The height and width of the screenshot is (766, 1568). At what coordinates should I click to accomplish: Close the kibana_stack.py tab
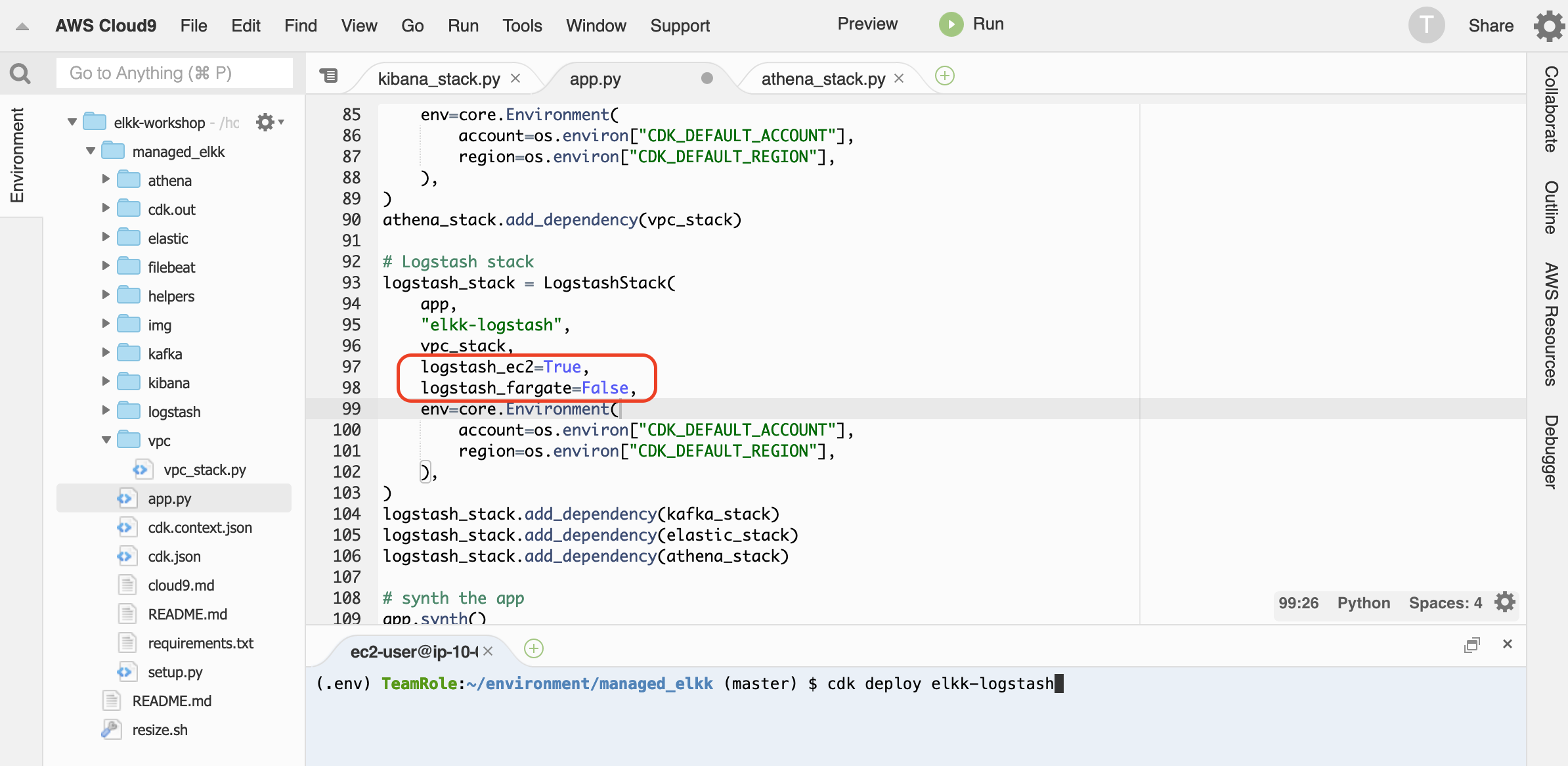[x=515, y=78]
